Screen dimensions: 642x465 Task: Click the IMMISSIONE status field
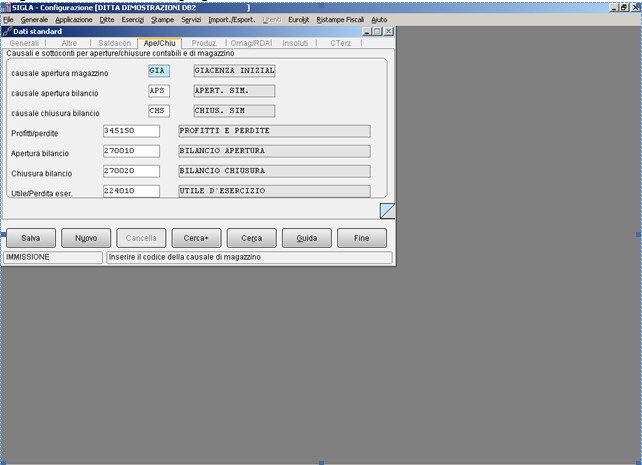coord(53,257)
